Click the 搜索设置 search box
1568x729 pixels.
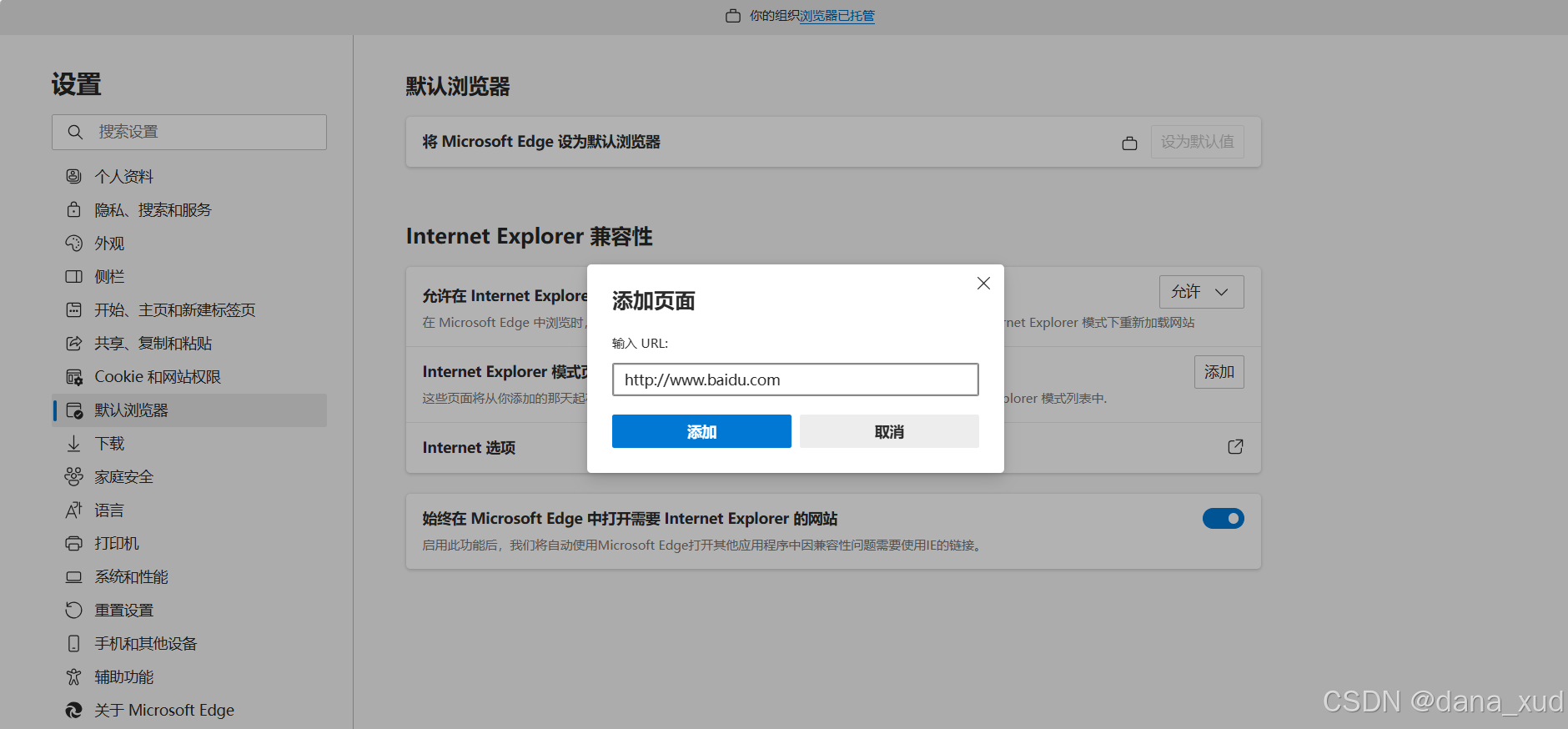tap(189, 132)
